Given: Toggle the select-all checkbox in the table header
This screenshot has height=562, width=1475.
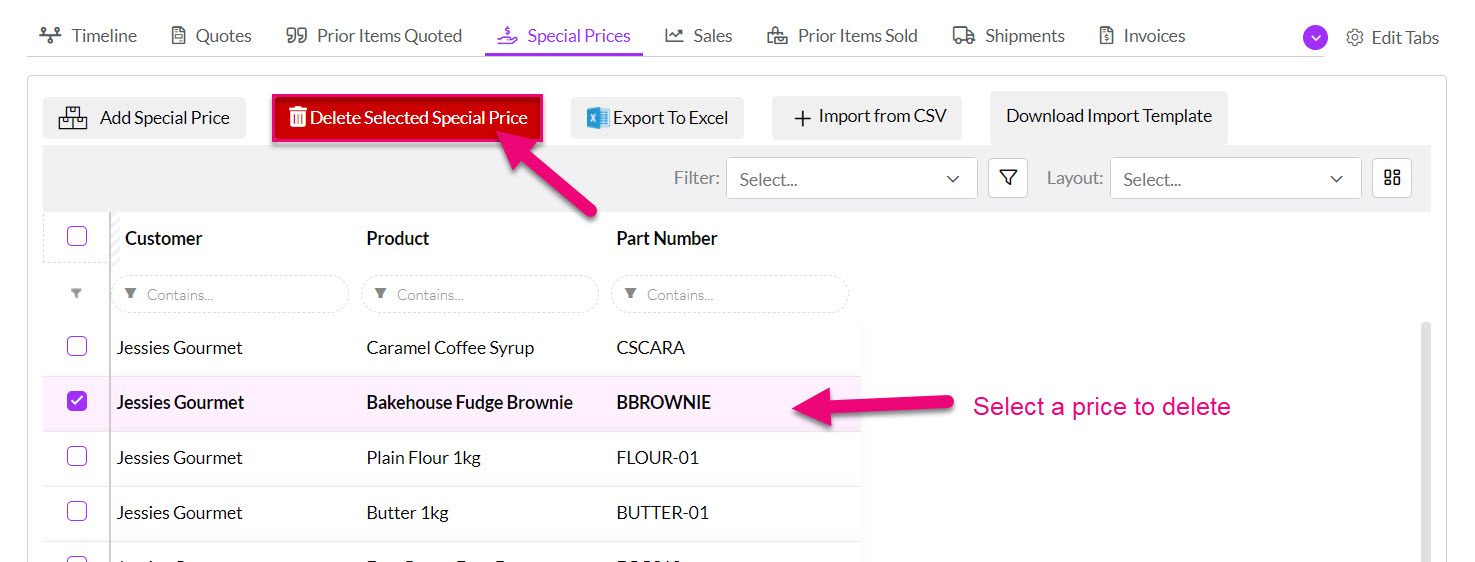Looking at the screenshot, I should (x=77, y=237).
